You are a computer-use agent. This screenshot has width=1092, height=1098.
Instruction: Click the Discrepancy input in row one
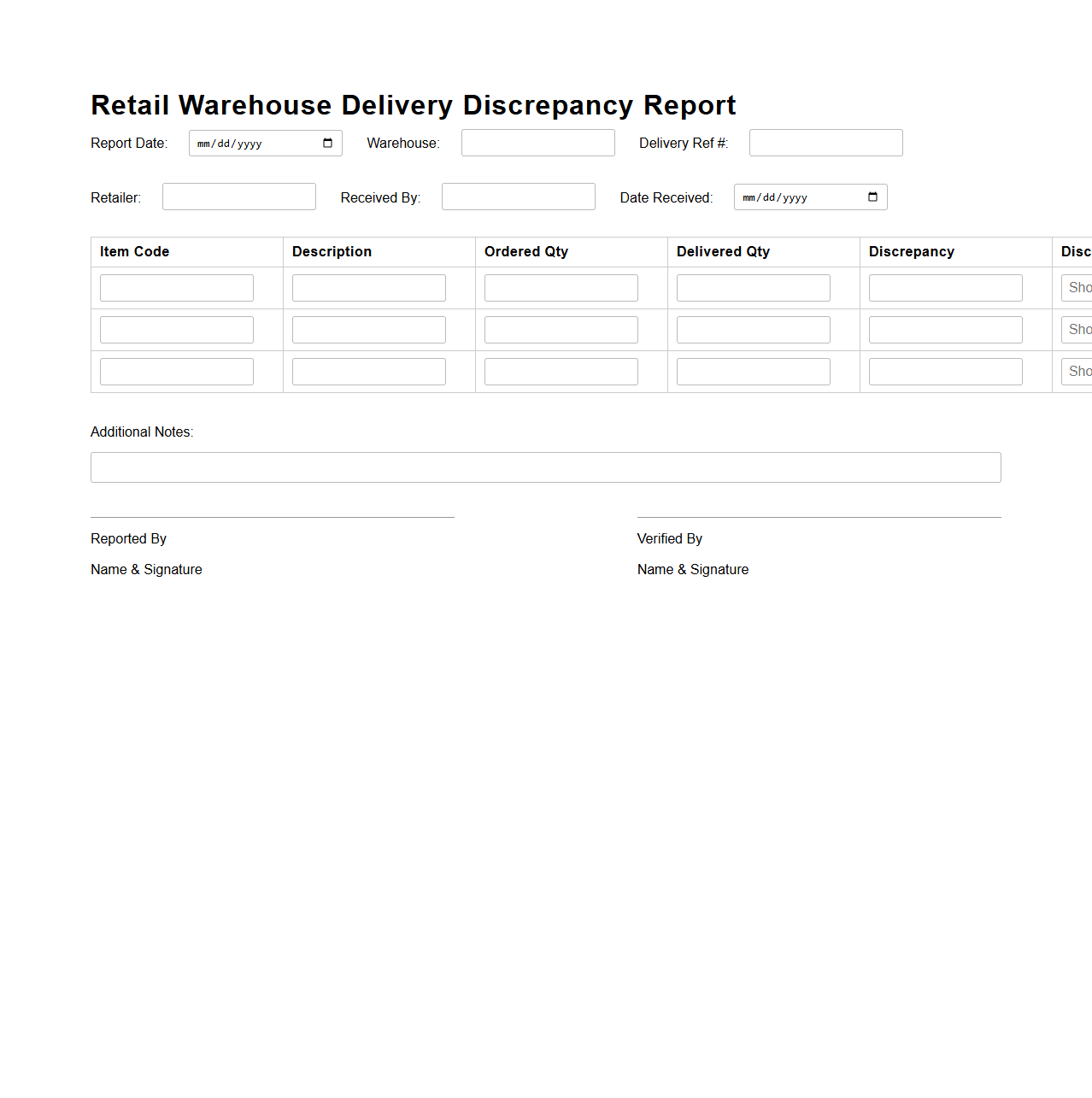(x=945, y=287)
